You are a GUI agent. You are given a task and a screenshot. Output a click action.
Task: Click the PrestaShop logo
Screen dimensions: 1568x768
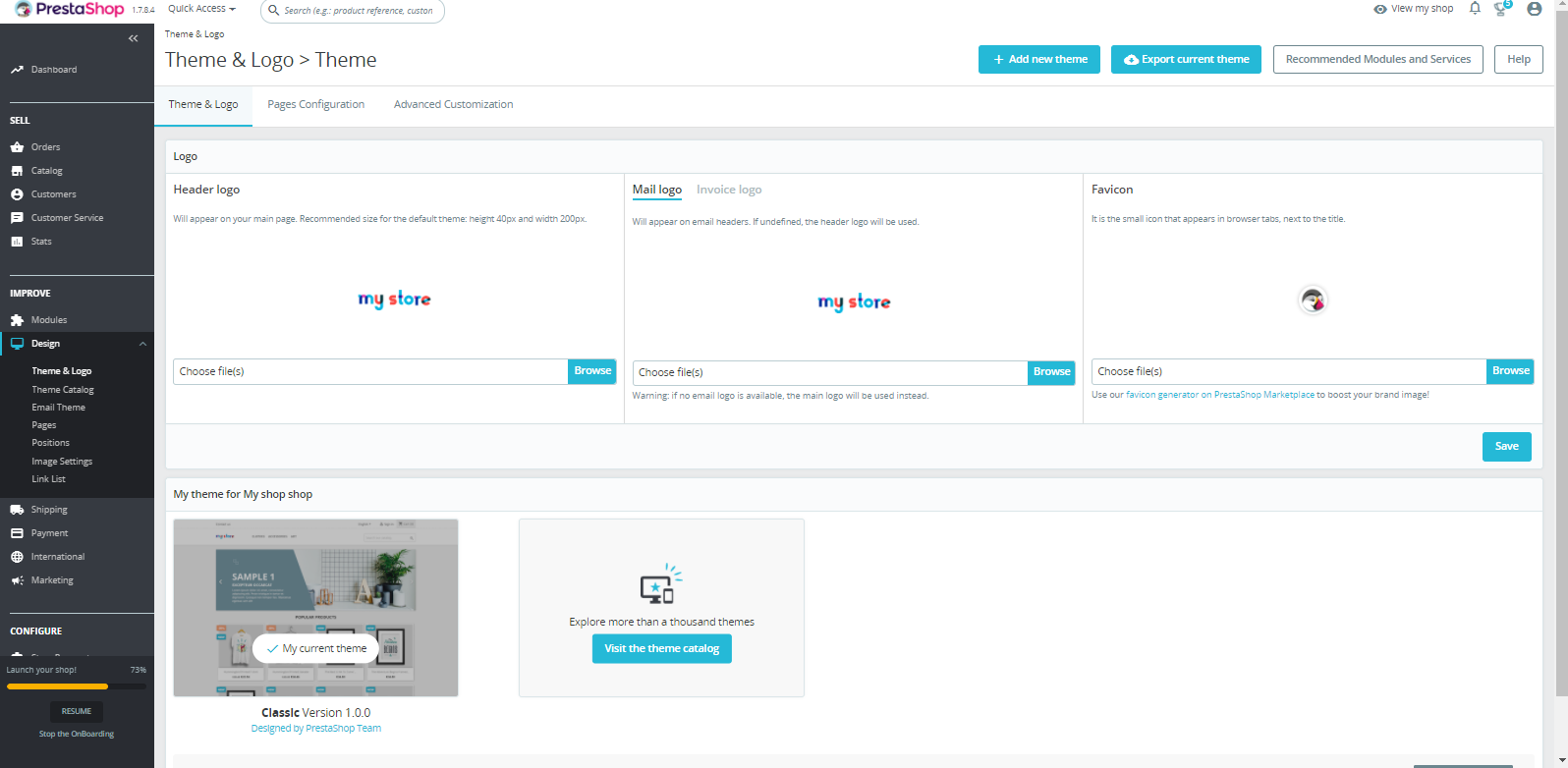69,10
